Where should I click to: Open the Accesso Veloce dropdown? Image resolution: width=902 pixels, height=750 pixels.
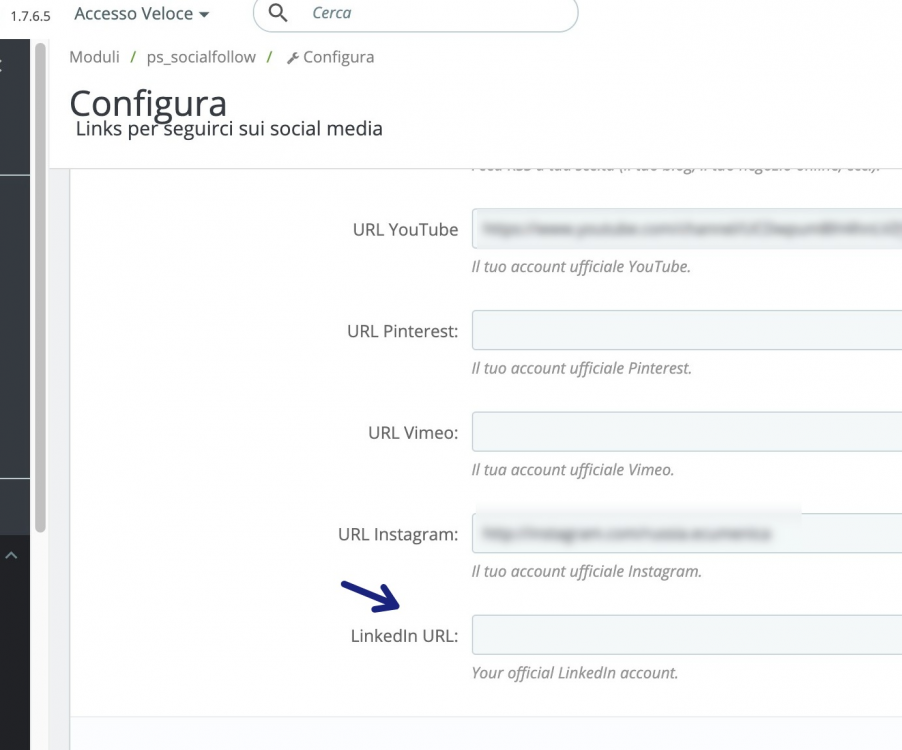coord(142,14)
